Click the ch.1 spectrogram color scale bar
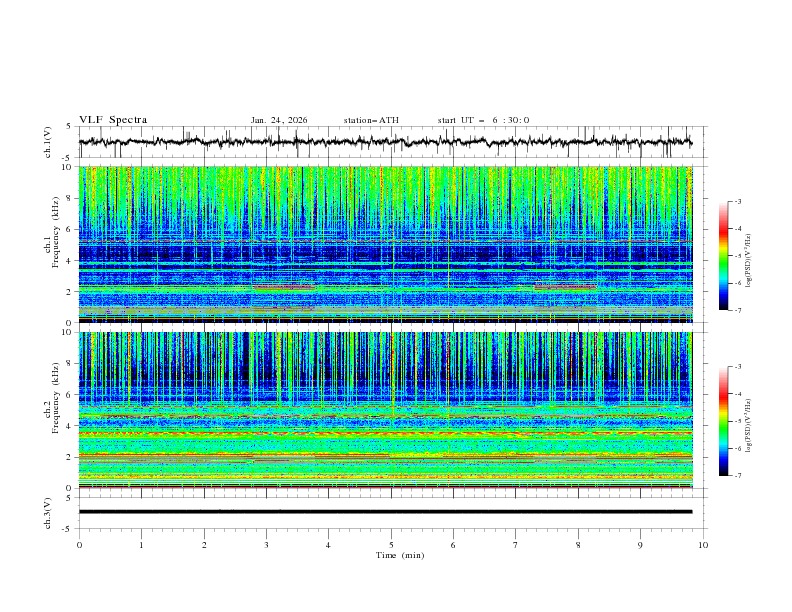 click(723, 255)
